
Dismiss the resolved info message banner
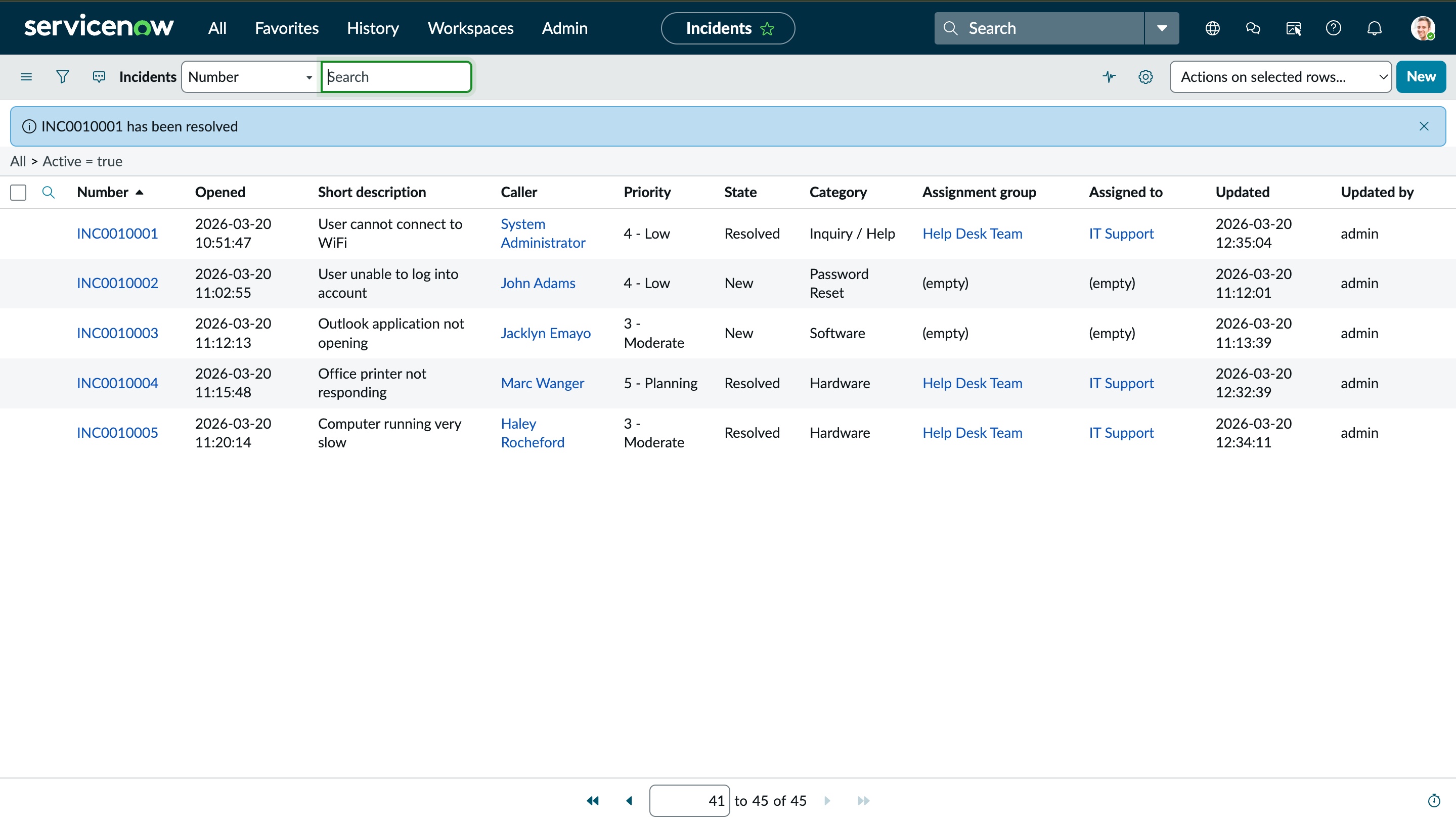1424,126
